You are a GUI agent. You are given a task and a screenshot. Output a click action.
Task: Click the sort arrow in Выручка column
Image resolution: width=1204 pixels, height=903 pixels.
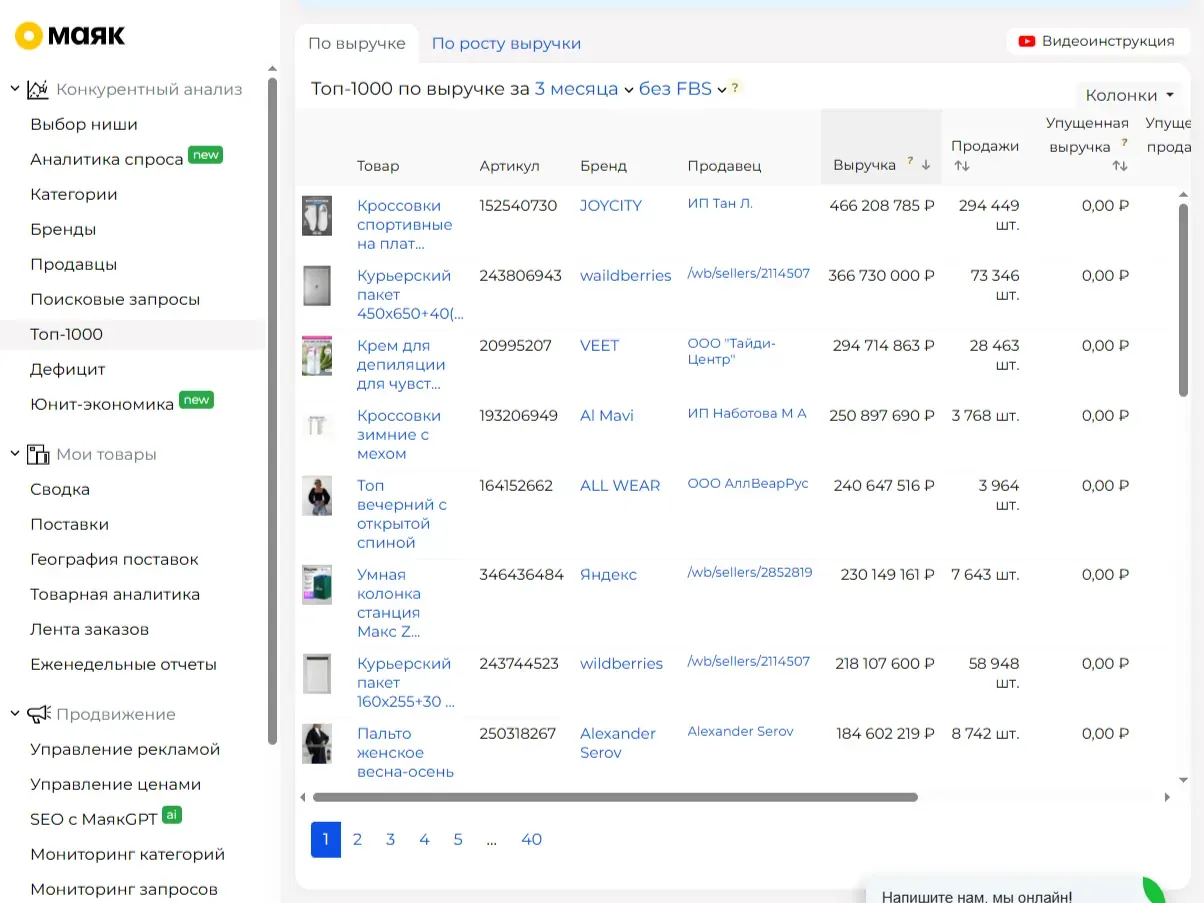(926, 165)
